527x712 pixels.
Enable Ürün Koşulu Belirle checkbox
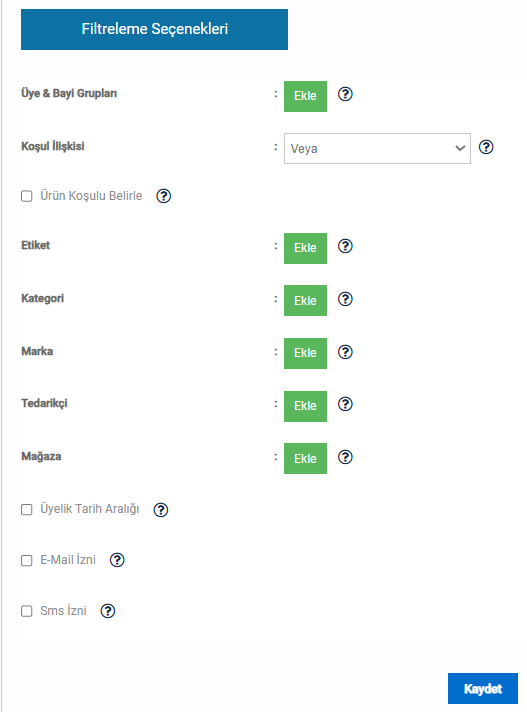pyautogui.click(x=27, y=196)
